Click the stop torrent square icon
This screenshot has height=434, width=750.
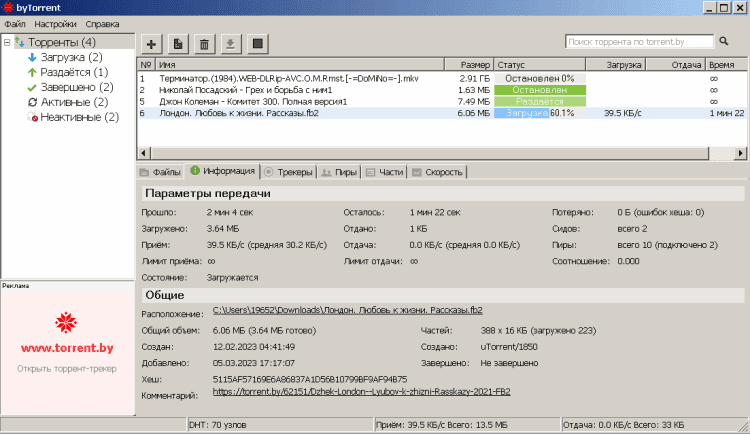[x=257, y=44]
